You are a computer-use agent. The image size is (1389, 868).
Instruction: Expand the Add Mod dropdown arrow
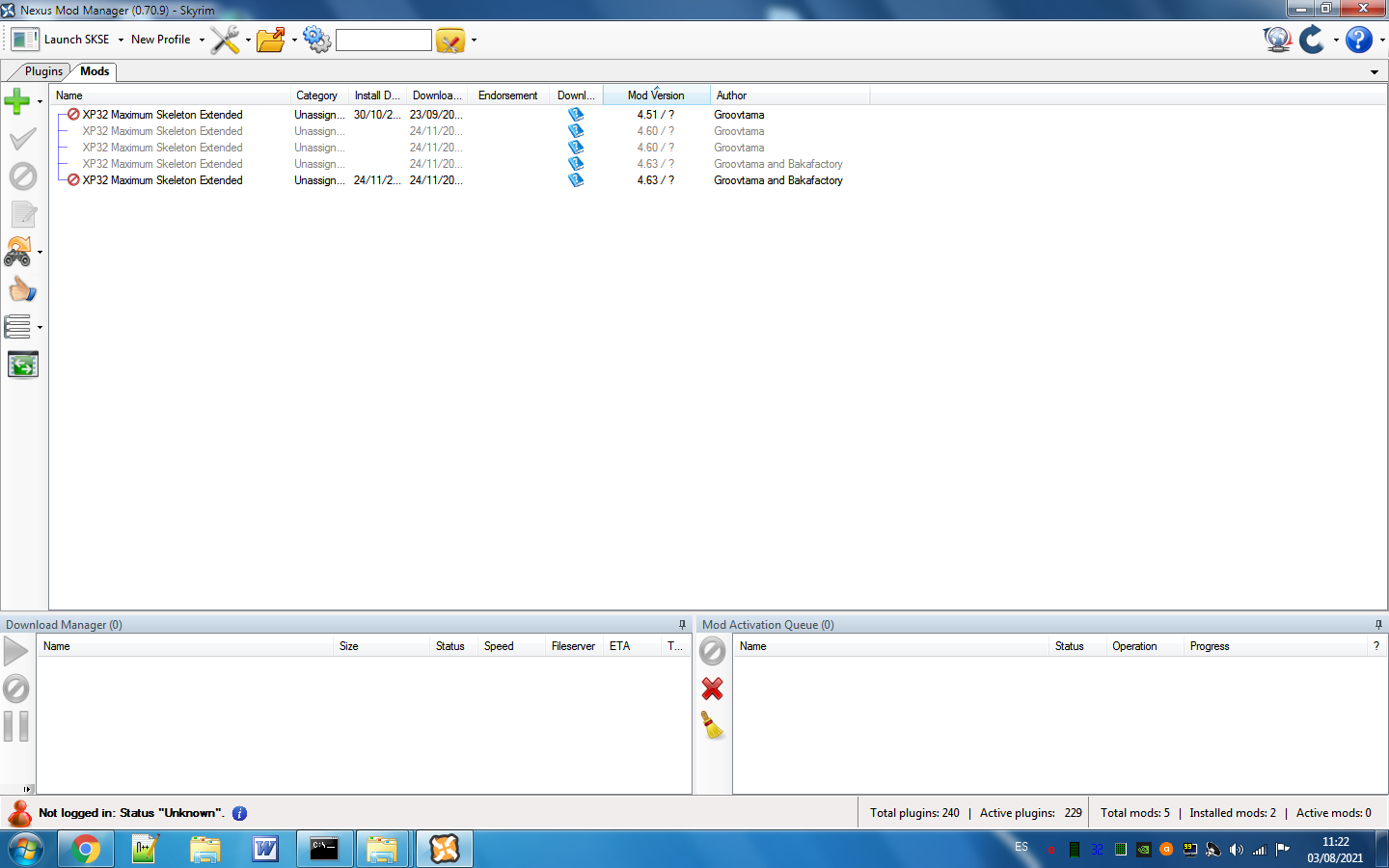pyautogui.click(x=40, y=101)
